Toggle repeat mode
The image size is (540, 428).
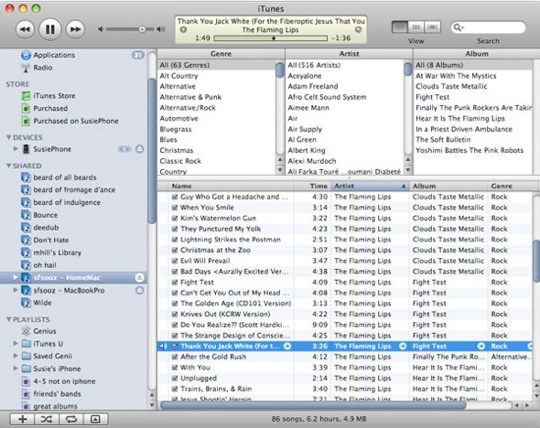71,419
